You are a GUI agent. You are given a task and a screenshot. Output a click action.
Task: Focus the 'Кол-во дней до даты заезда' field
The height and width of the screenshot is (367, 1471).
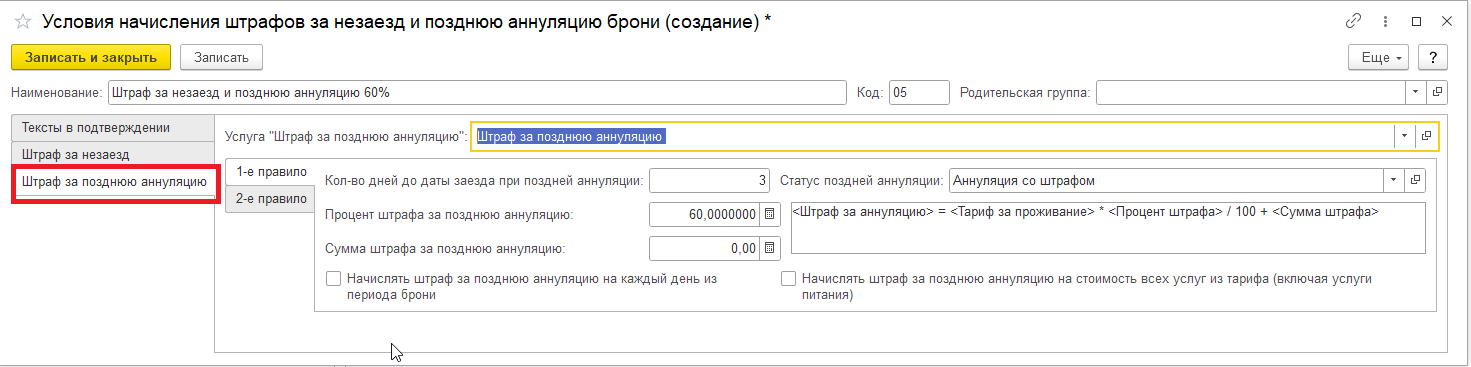709,181
